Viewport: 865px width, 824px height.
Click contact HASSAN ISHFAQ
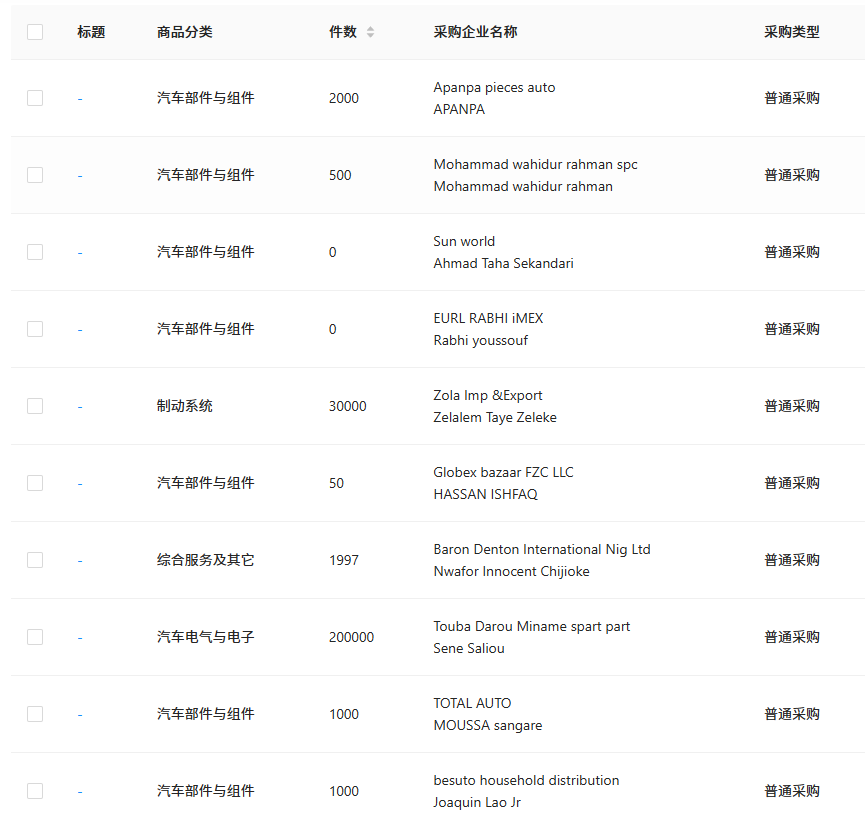click(x=485, y=494)
